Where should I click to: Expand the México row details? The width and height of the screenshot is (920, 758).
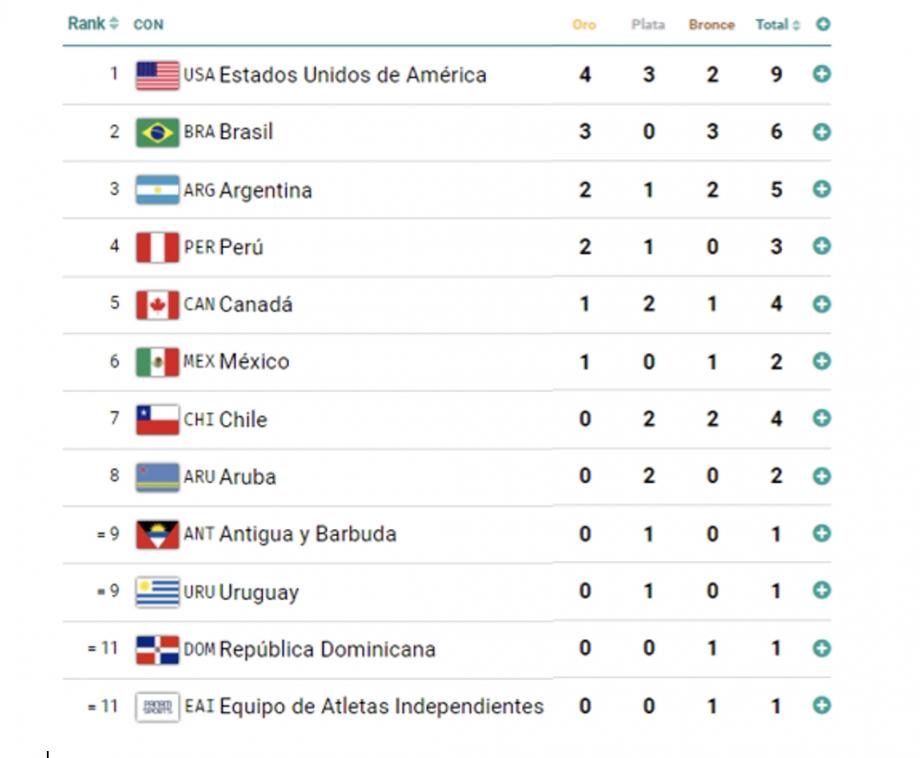pyautogui.click(x=821, y=361)
